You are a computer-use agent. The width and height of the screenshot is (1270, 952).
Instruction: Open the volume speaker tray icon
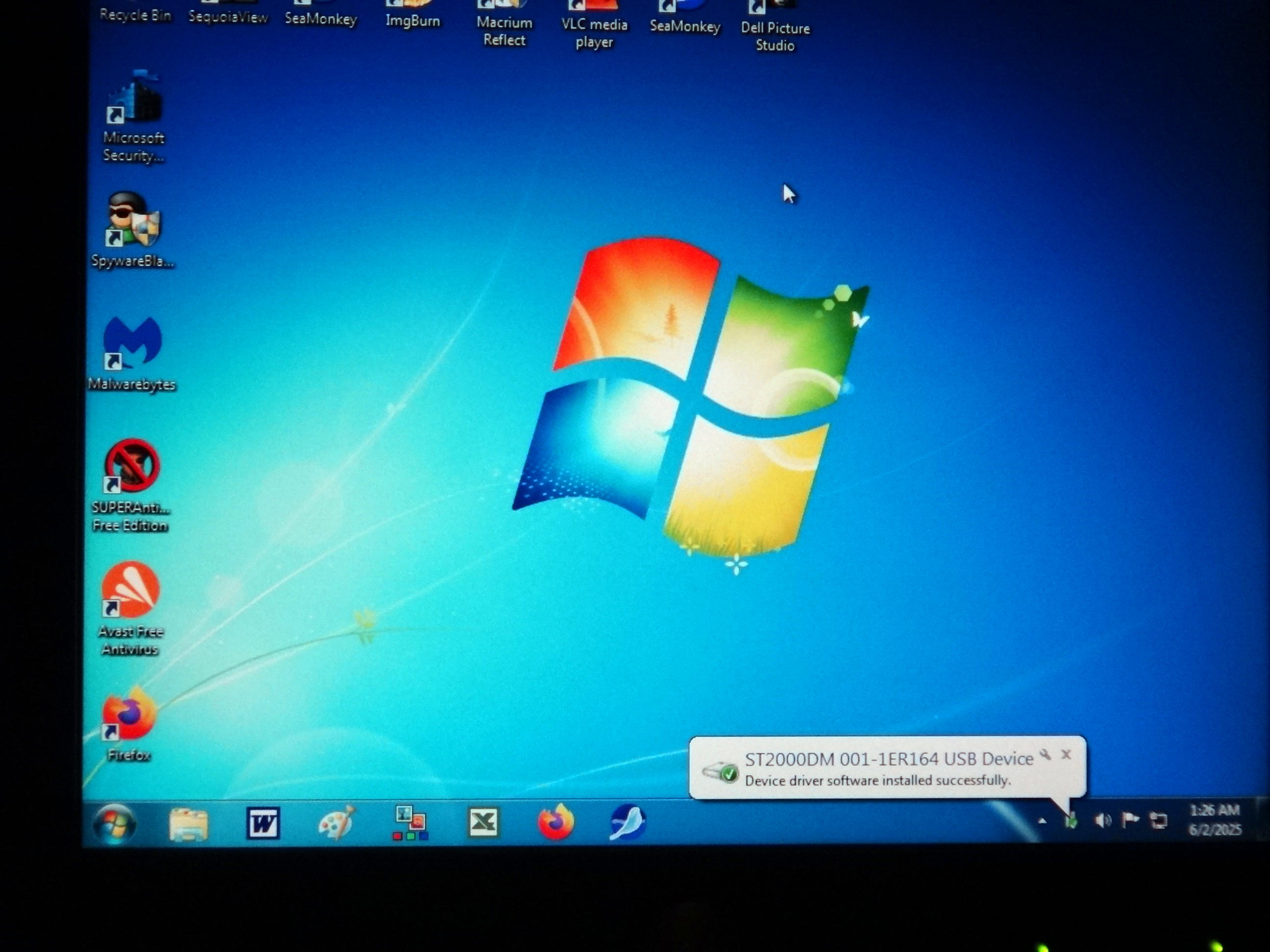1102,821
